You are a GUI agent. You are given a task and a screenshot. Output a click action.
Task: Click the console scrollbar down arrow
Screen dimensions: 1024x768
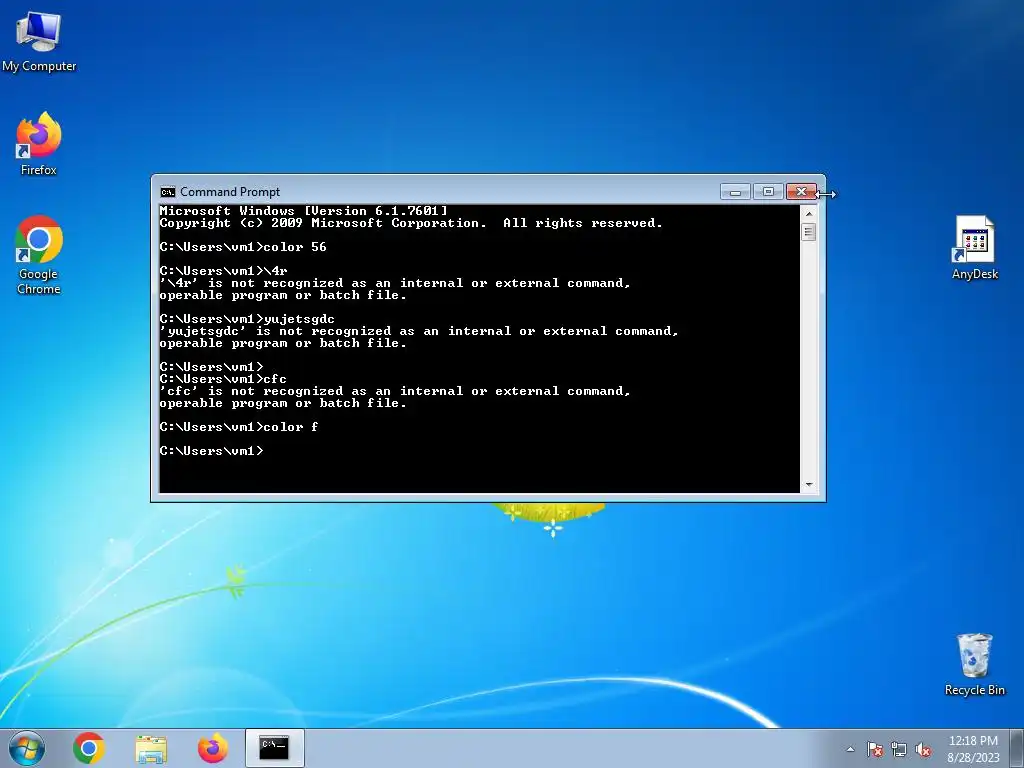tap(808, 485)
